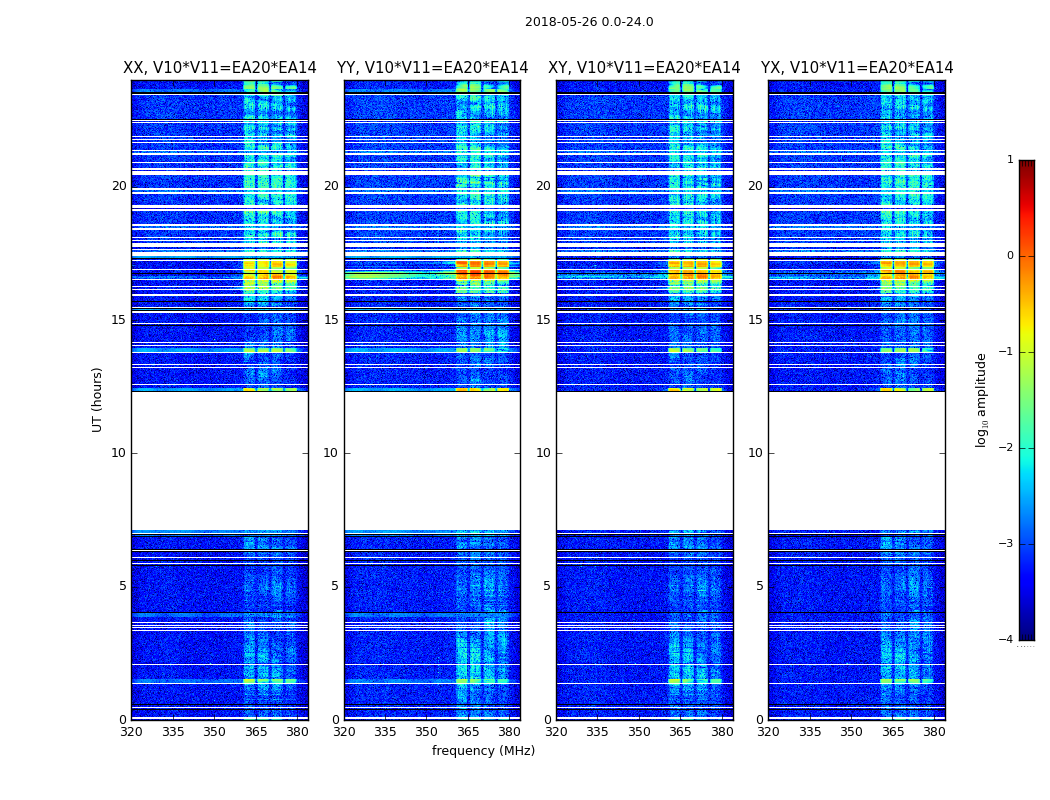Click the colorbar tick label "0"
This screenshot has height=800, width=1050.
point(1010,256)
